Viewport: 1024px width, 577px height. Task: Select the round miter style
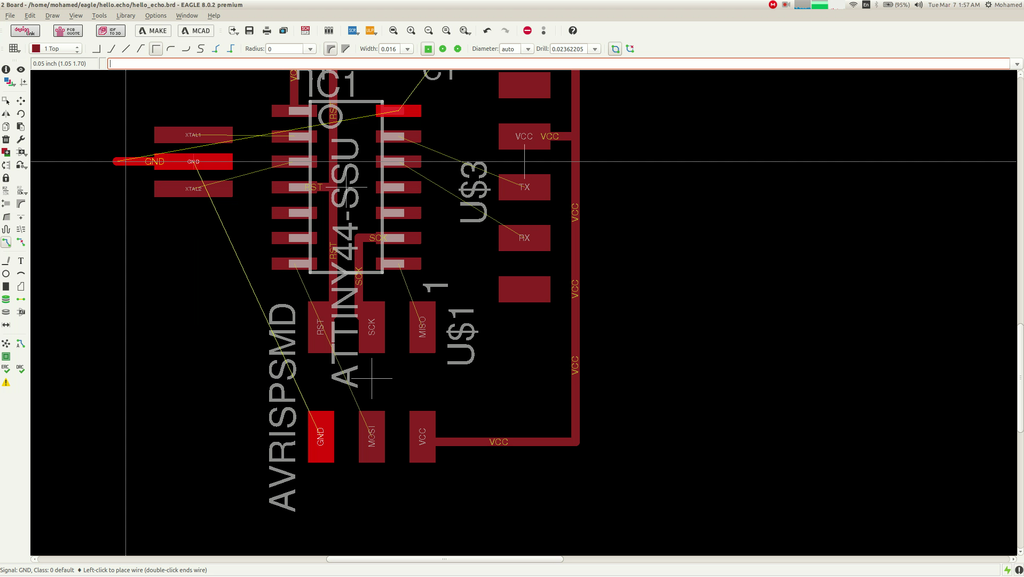click(x=330, y=49)
